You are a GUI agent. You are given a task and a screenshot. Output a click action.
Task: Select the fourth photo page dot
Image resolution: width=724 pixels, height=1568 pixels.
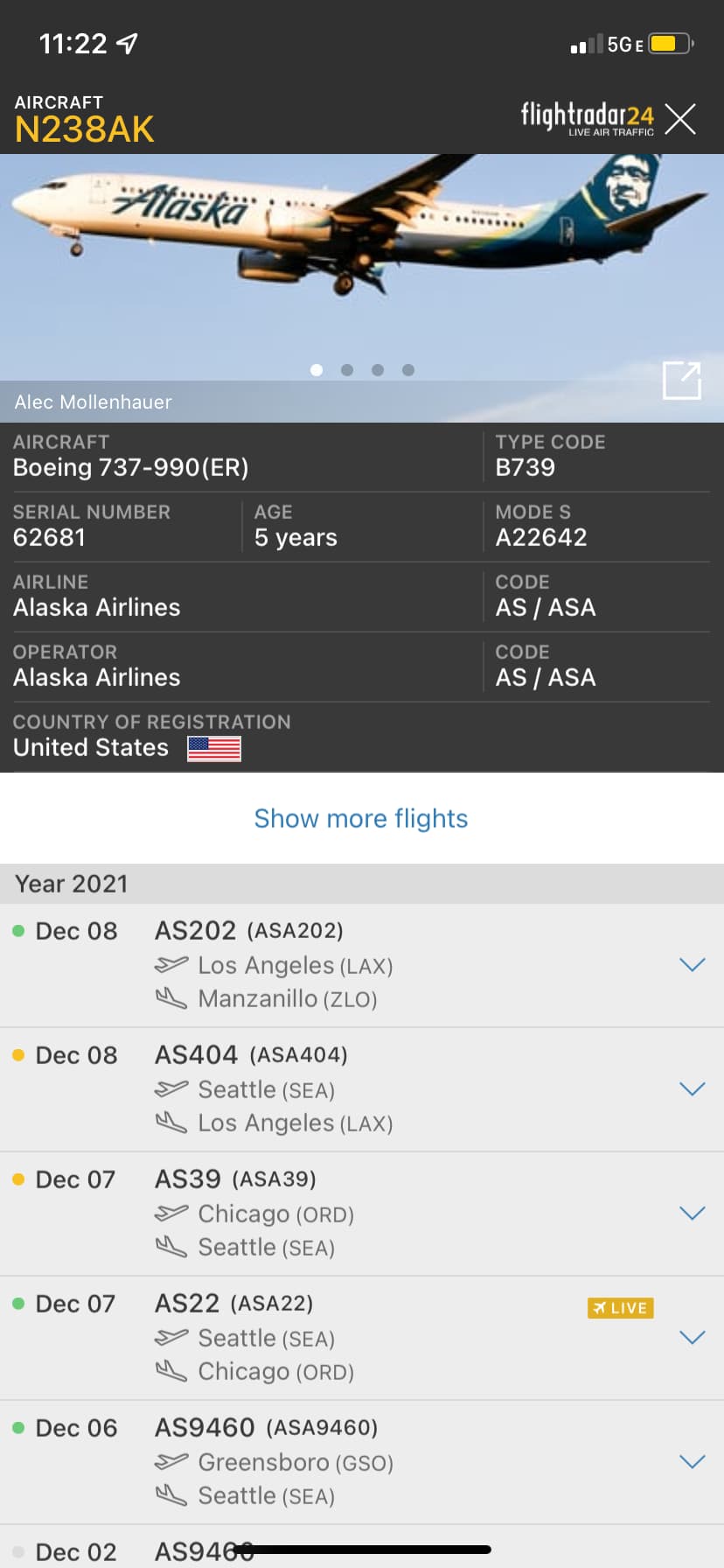pyautogui.click(x=408, y=370)
